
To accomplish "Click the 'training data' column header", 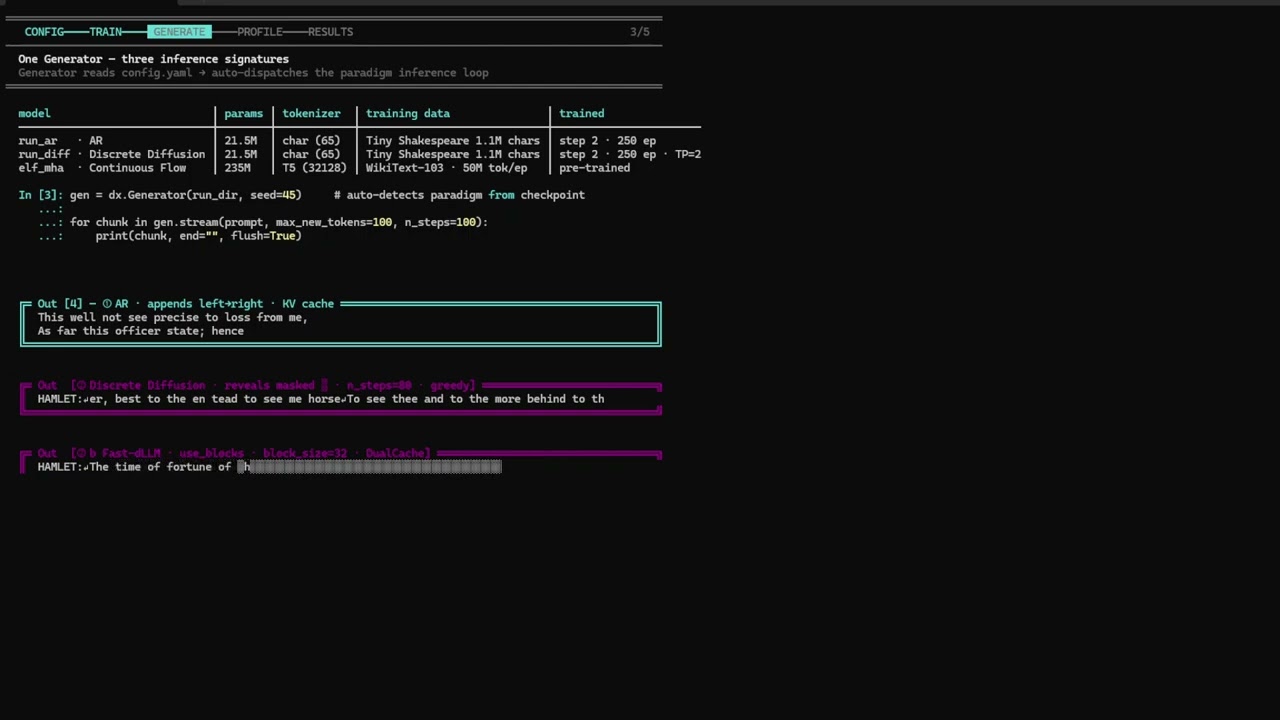I will (x=408, y=114).
